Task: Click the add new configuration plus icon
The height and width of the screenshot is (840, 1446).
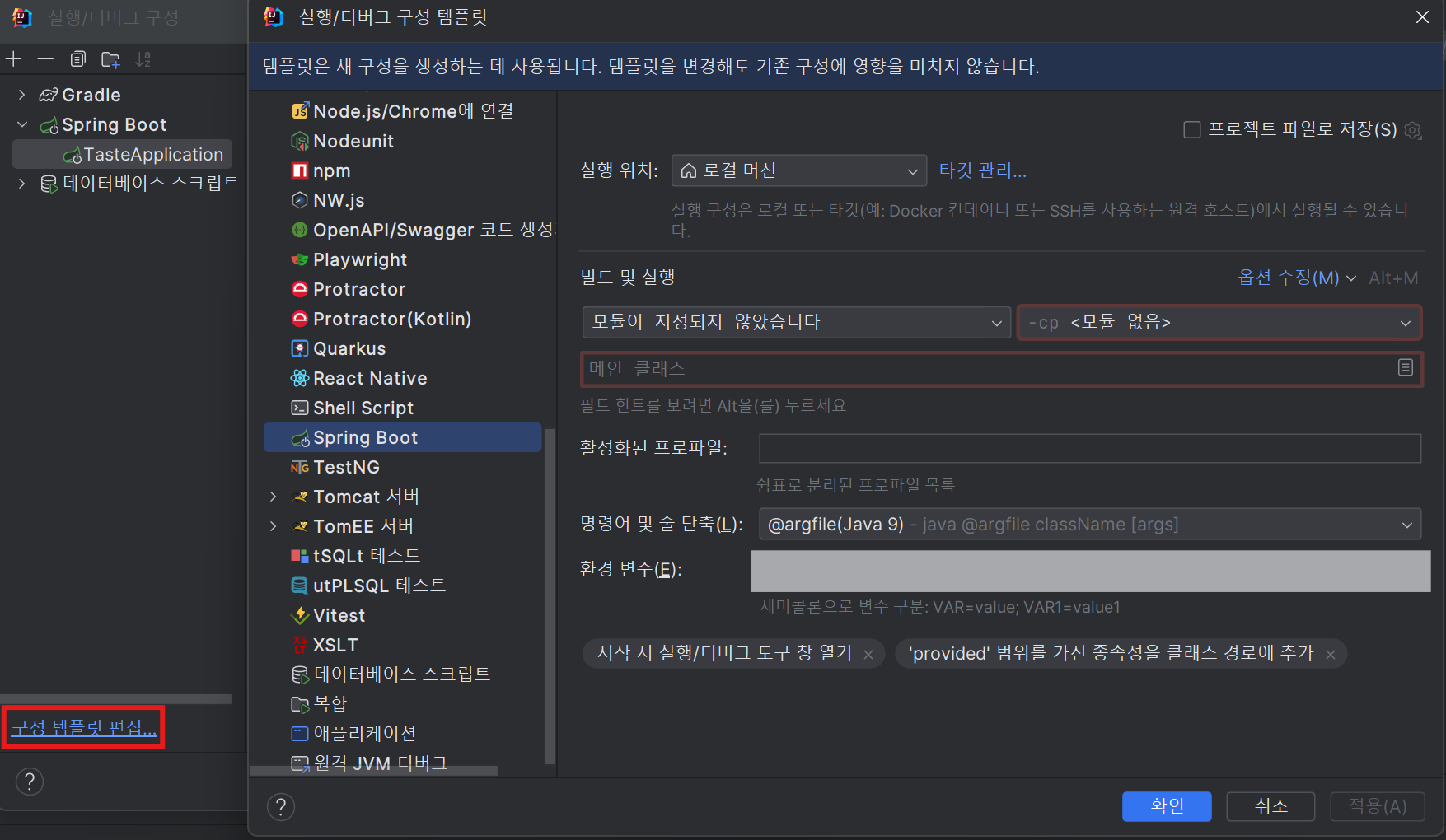Action: point(13,58)
